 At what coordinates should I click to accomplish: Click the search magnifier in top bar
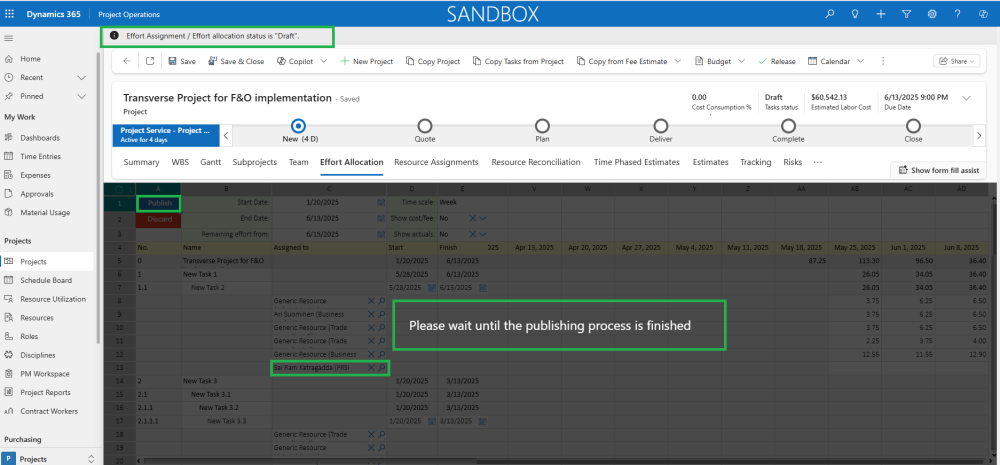(x=830, y=14)
